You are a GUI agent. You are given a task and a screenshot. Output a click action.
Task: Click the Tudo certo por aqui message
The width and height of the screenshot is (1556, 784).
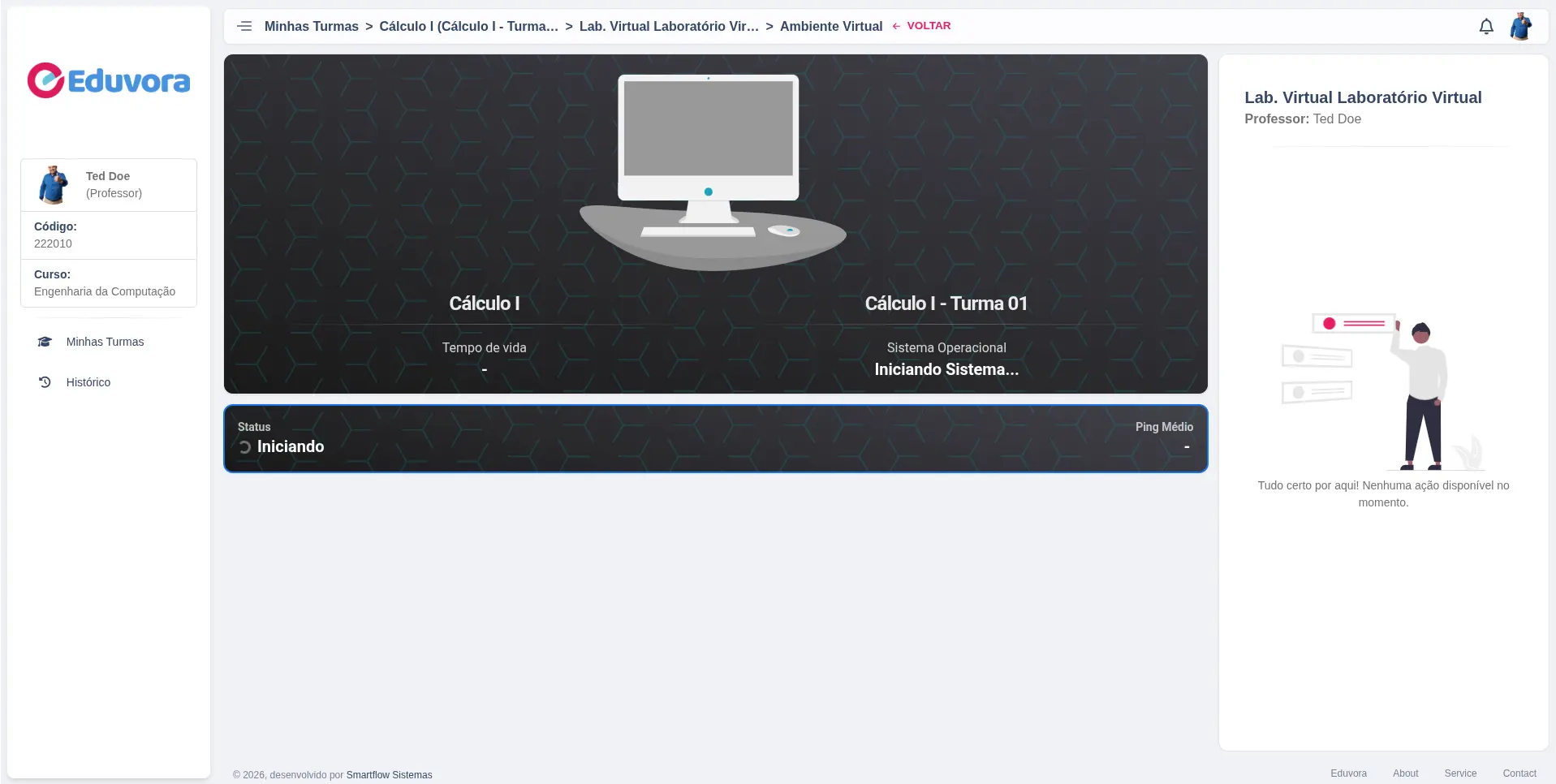tap(1383, 493)
